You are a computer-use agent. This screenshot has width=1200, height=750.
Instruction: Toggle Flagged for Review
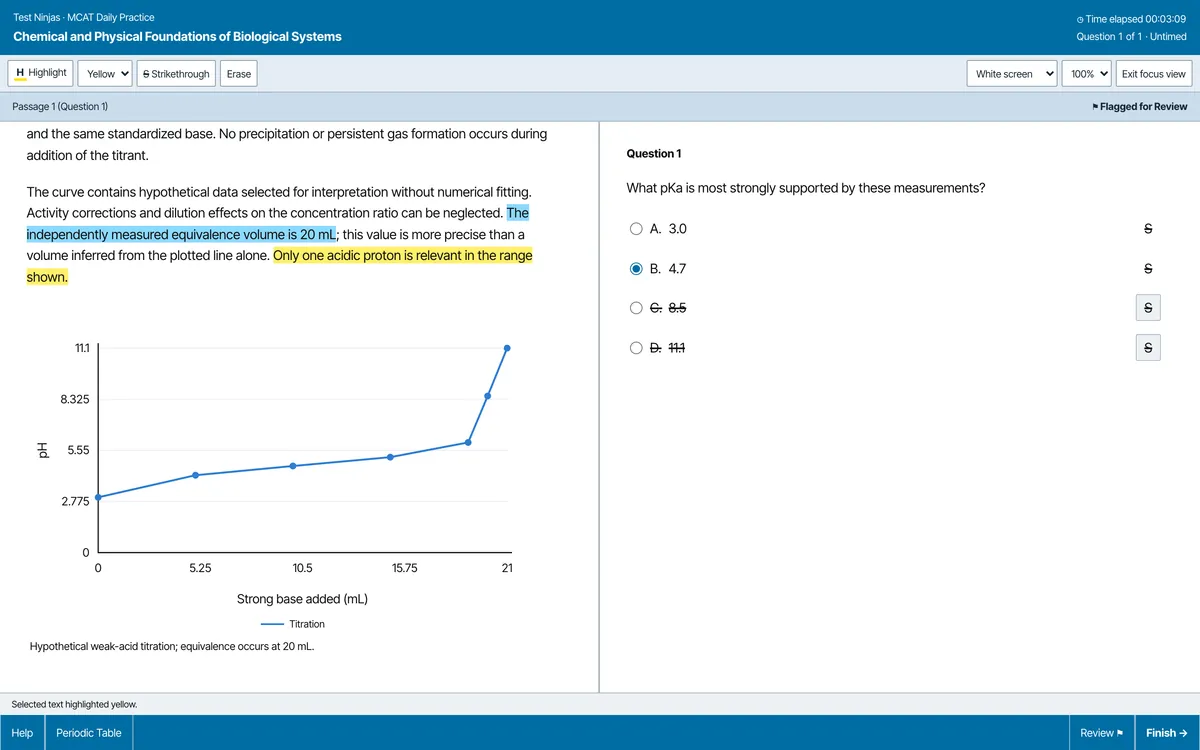(x=1140, y=107)
